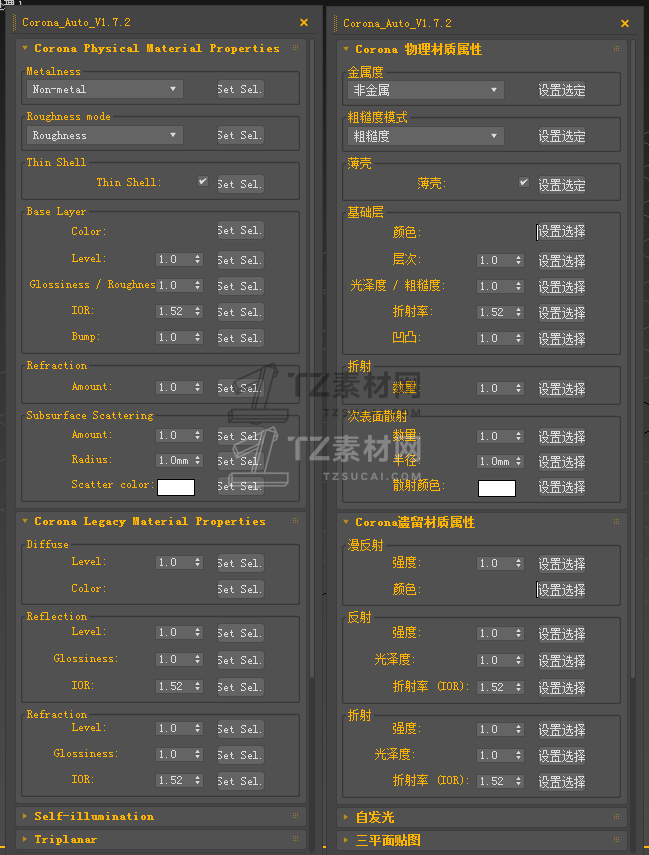Viewport: 649px width, 855px height.
Task: Click Set Sel. for Roughness mode
Action: pyautogui.click(x=241, y=135)
